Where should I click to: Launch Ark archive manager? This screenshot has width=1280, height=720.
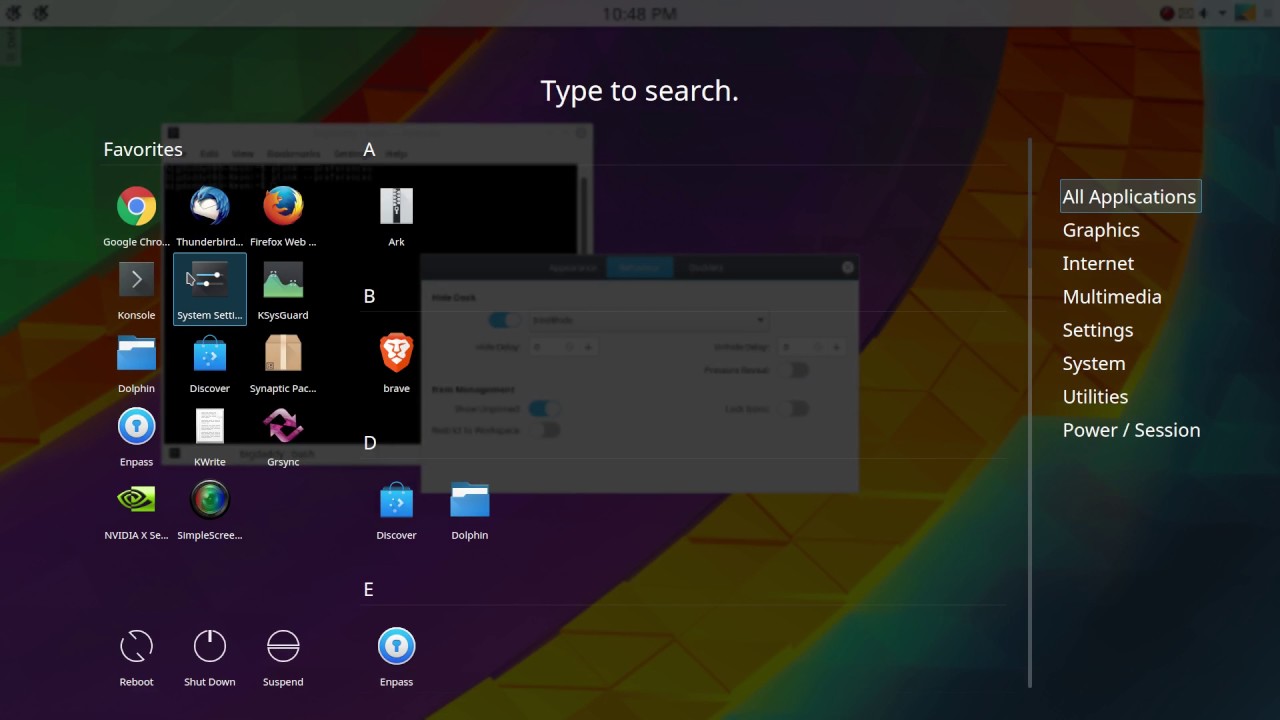[x=396, y=216]
